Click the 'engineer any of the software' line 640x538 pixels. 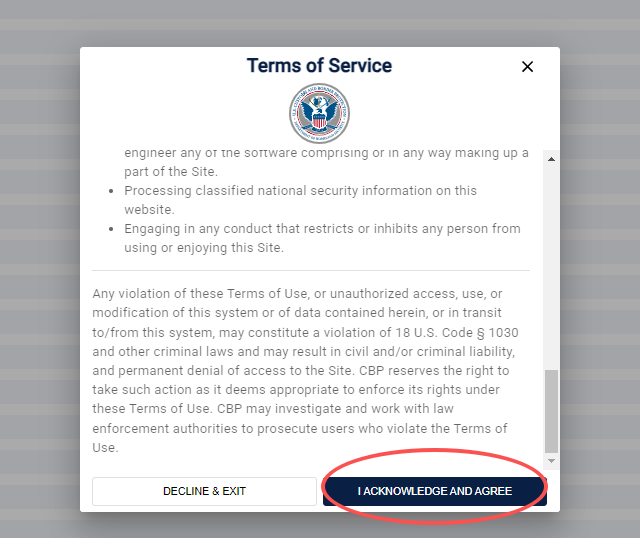(326, 153)
